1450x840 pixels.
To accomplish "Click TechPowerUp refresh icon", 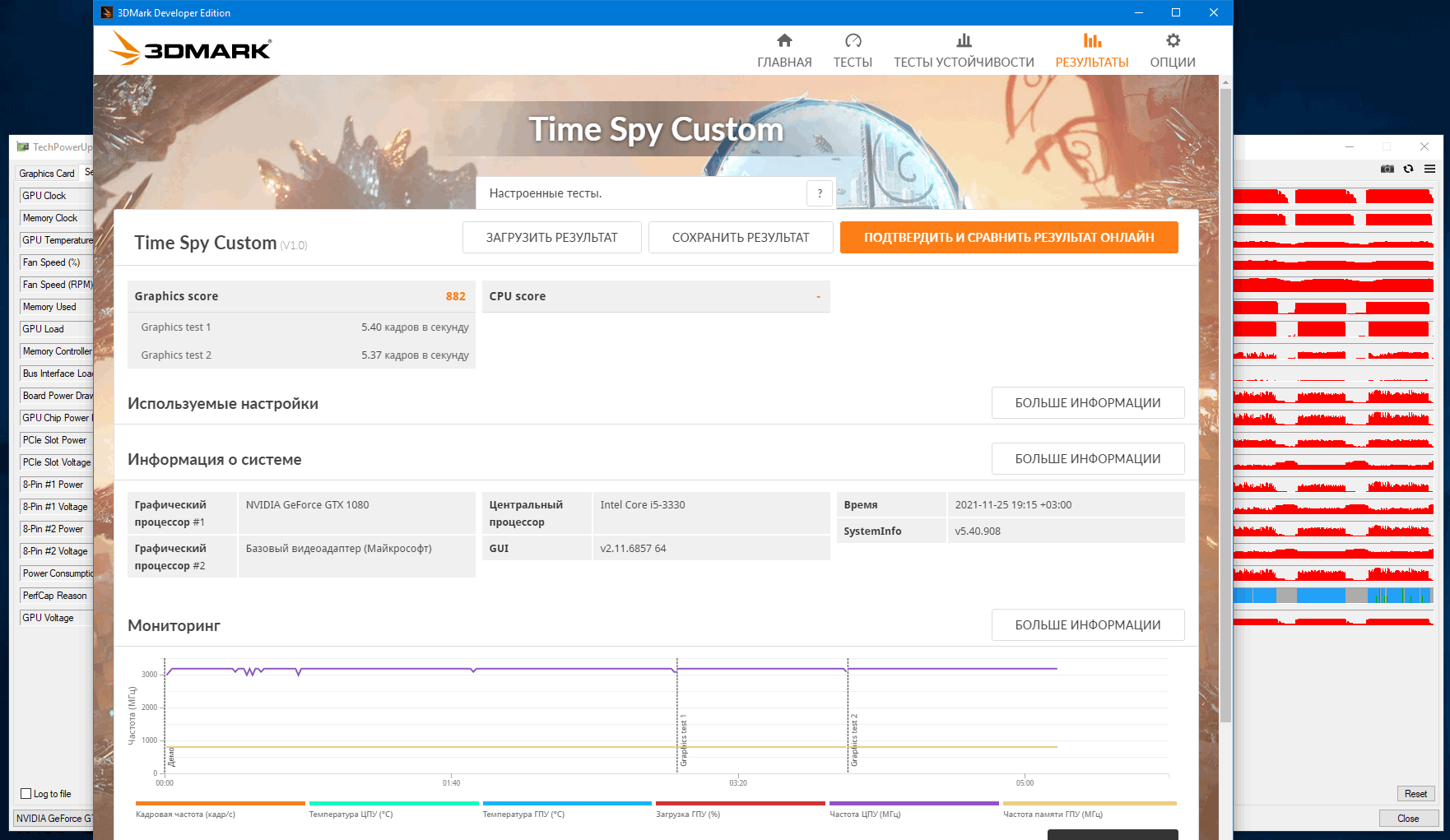I will [1409, 169].
